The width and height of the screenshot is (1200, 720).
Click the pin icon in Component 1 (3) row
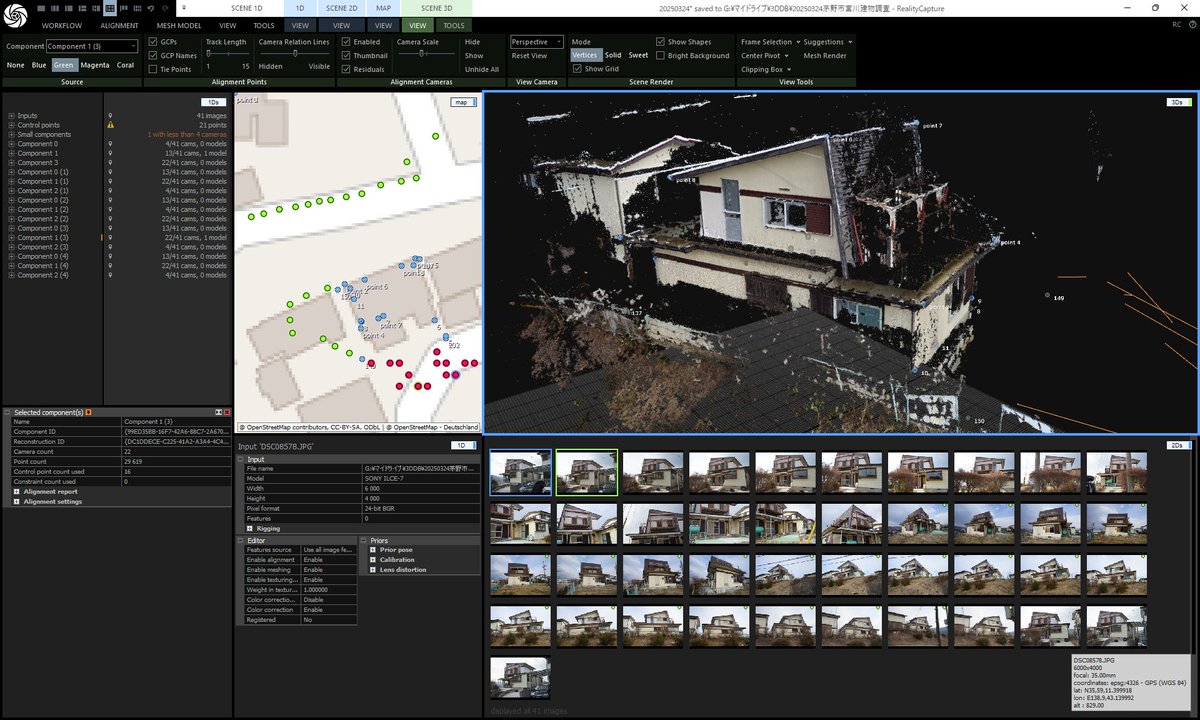coord(110,237)
